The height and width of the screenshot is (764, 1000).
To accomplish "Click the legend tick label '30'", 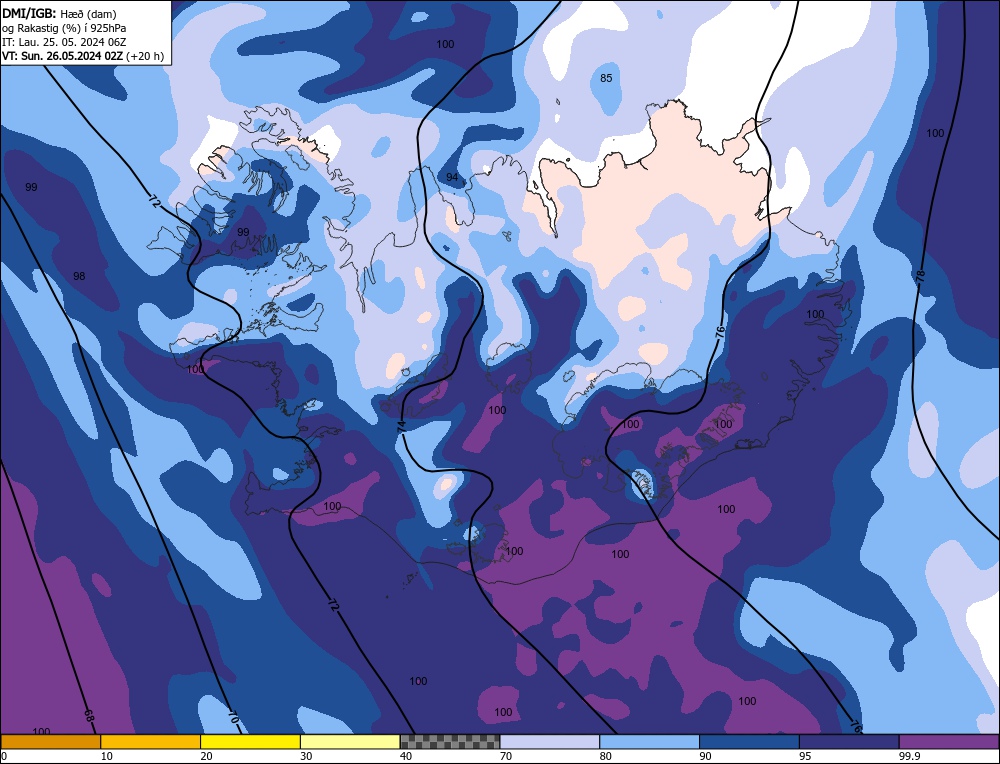I will pyautogui.click(x=306, y=756).
